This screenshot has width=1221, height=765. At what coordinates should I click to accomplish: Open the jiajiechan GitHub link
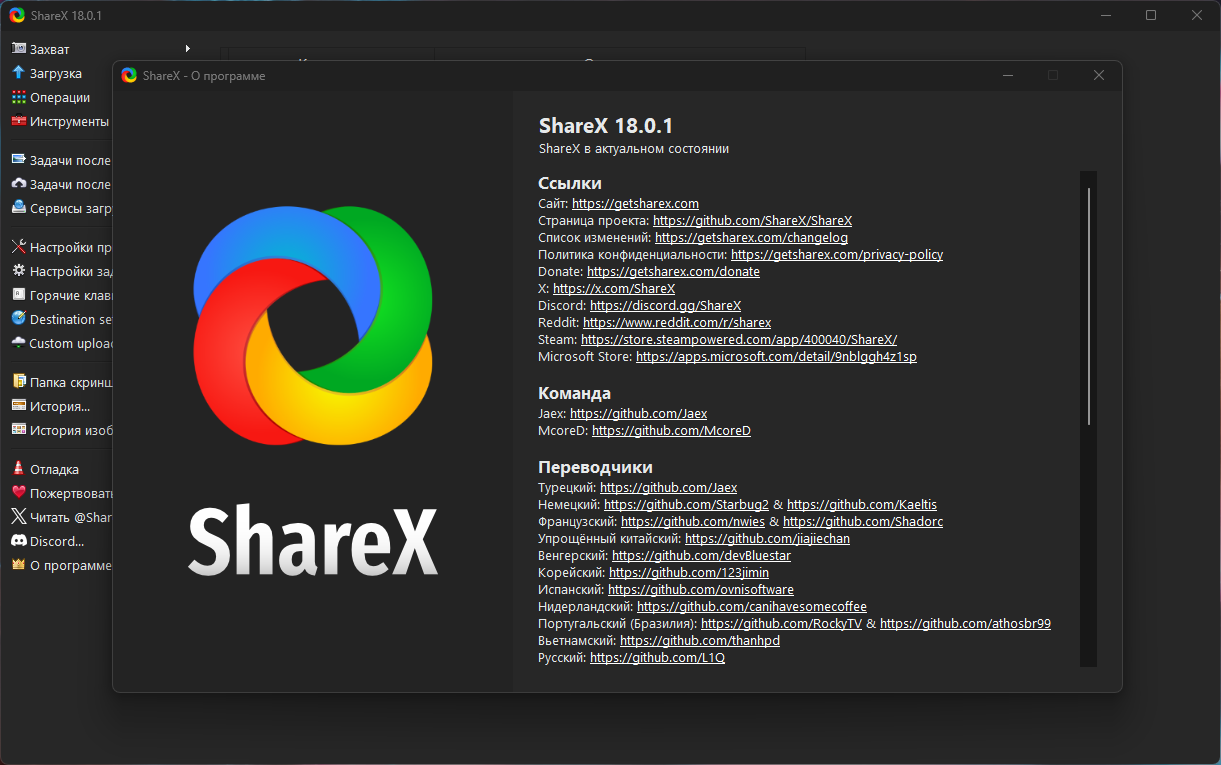(767, 538)
